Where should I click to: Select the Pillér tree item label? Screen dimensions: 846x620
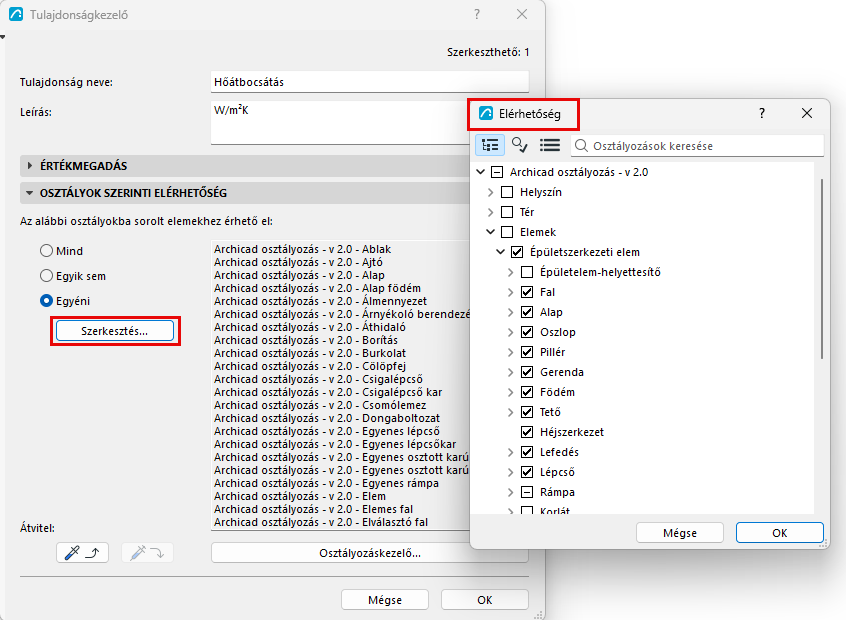click(552, 352)
